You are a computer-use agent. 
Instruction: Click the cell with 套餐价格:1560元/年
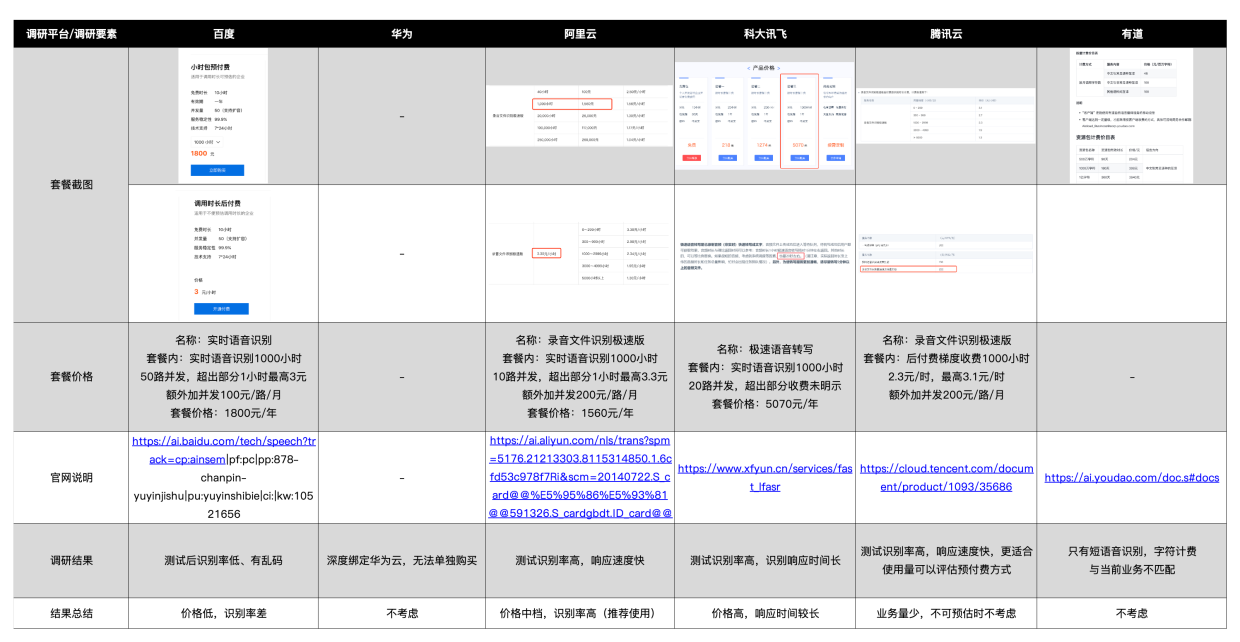pyautogui.click(x=579, y=376)
